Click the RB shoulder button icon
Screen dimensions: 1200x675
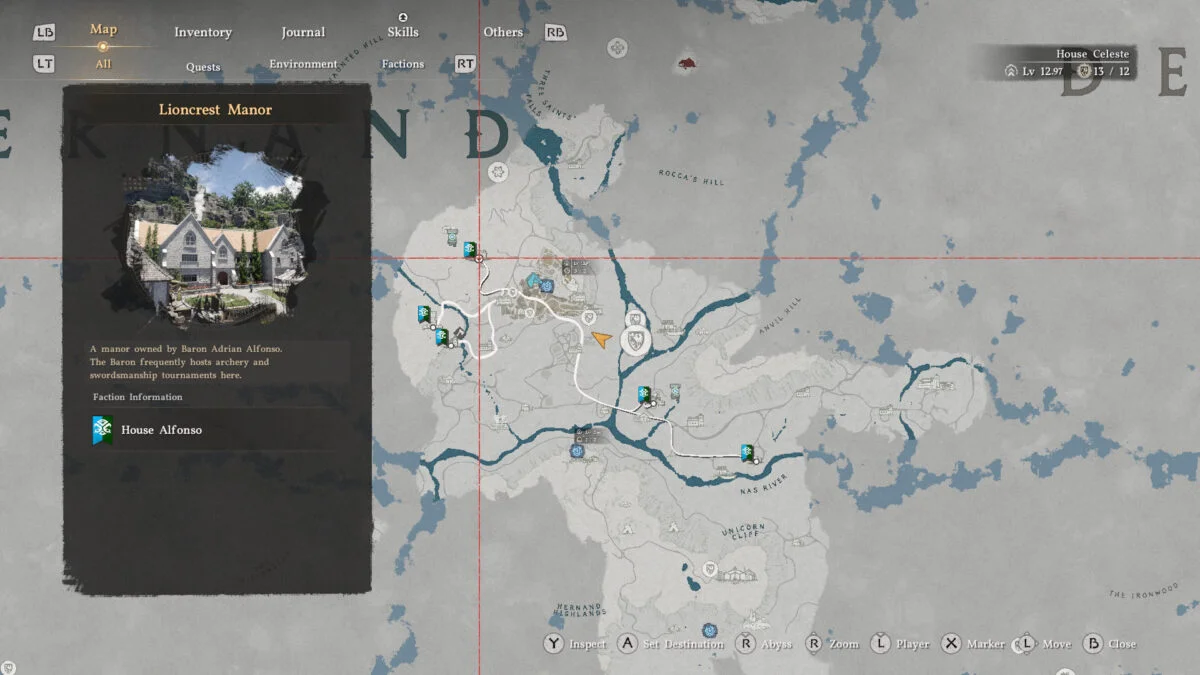pyautogui.click(x=555, y=32)
